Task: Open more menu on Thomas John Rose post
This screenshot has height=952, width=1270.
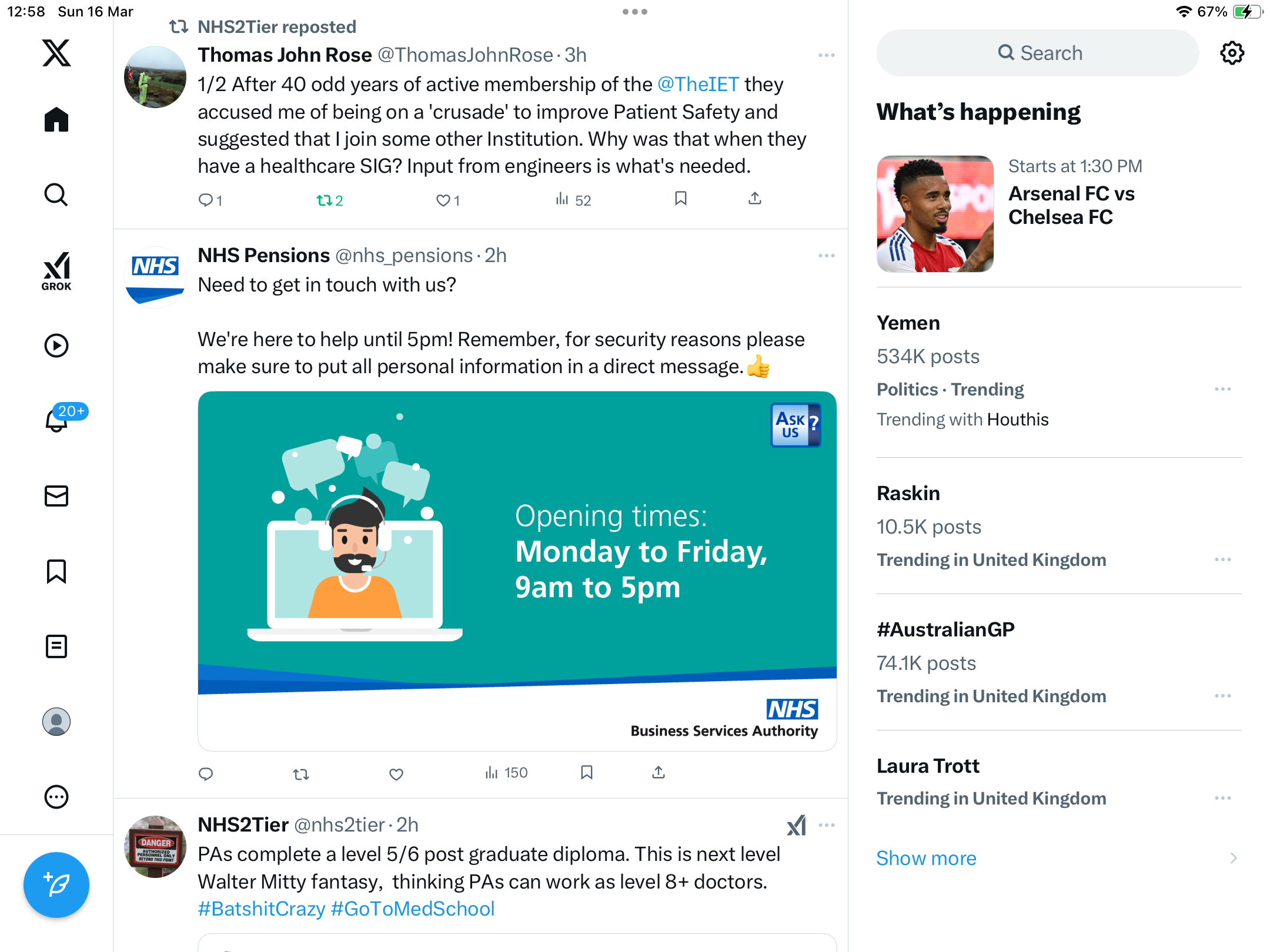Action: [x=827, y=55]
